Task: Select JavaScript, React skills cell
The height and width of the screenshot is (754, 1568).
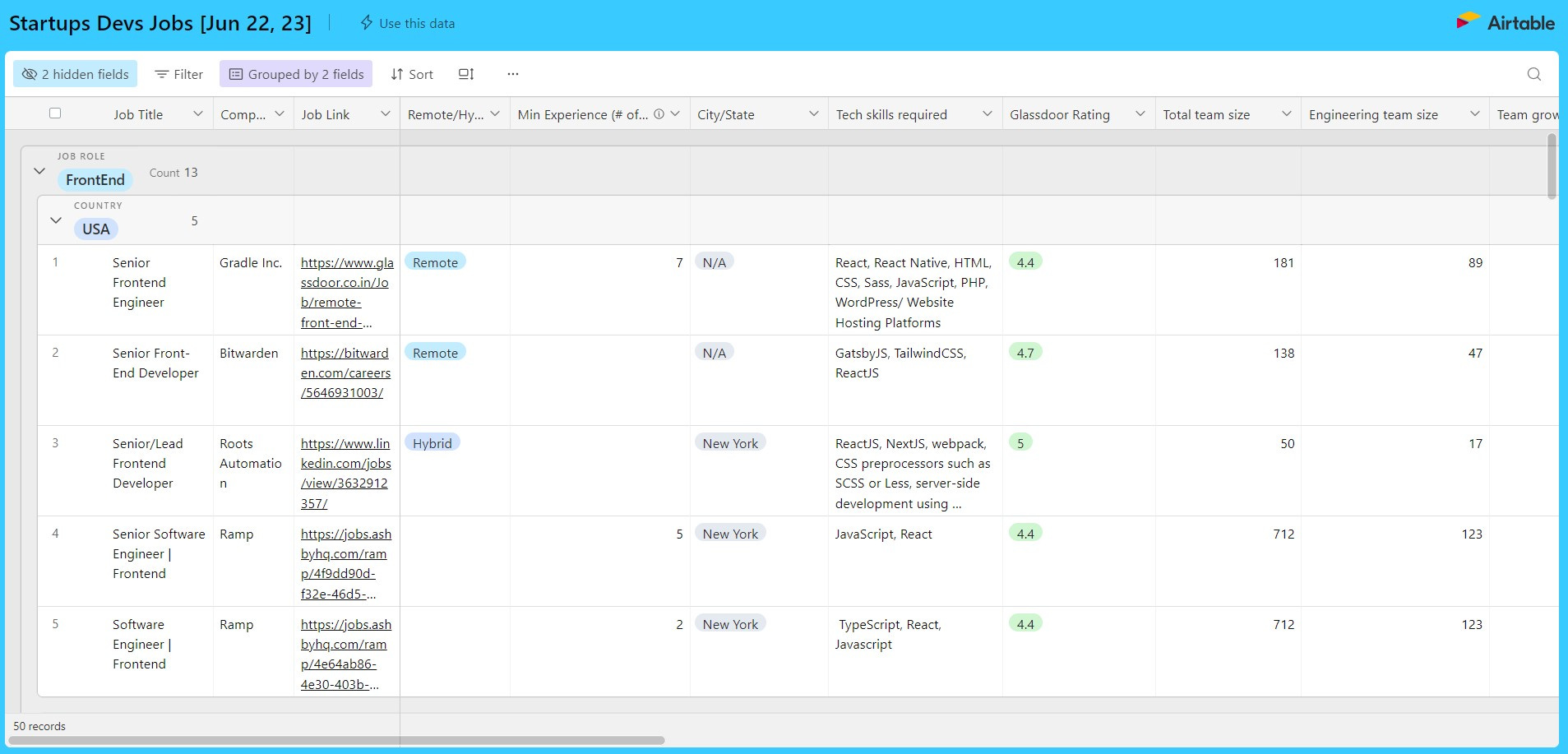Action: [x=915, y=561]
